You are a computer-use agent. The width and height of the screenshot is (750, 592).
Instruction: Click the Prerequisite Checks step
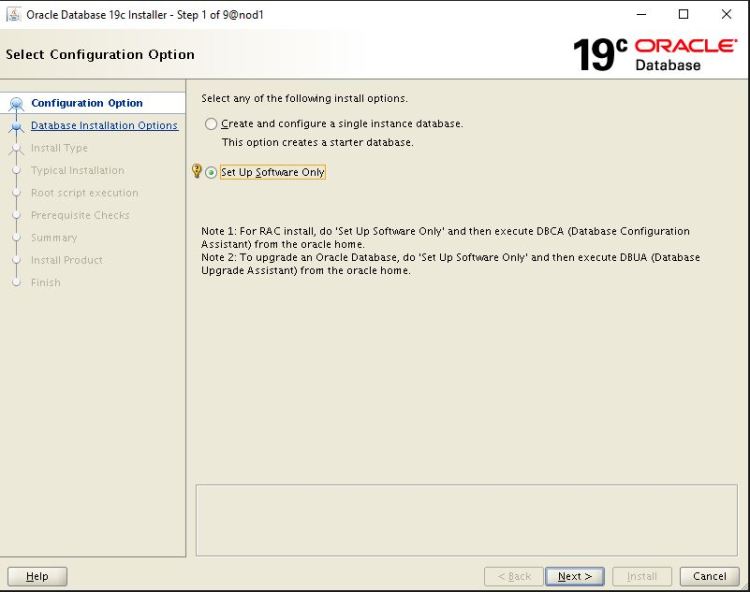click(80, 215)
